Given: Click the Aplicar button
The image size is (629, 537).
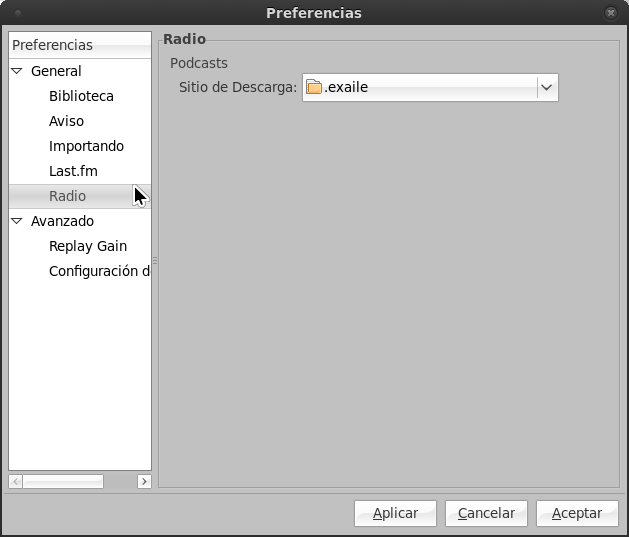Looking at the screenshot, I should click(395, 513).
